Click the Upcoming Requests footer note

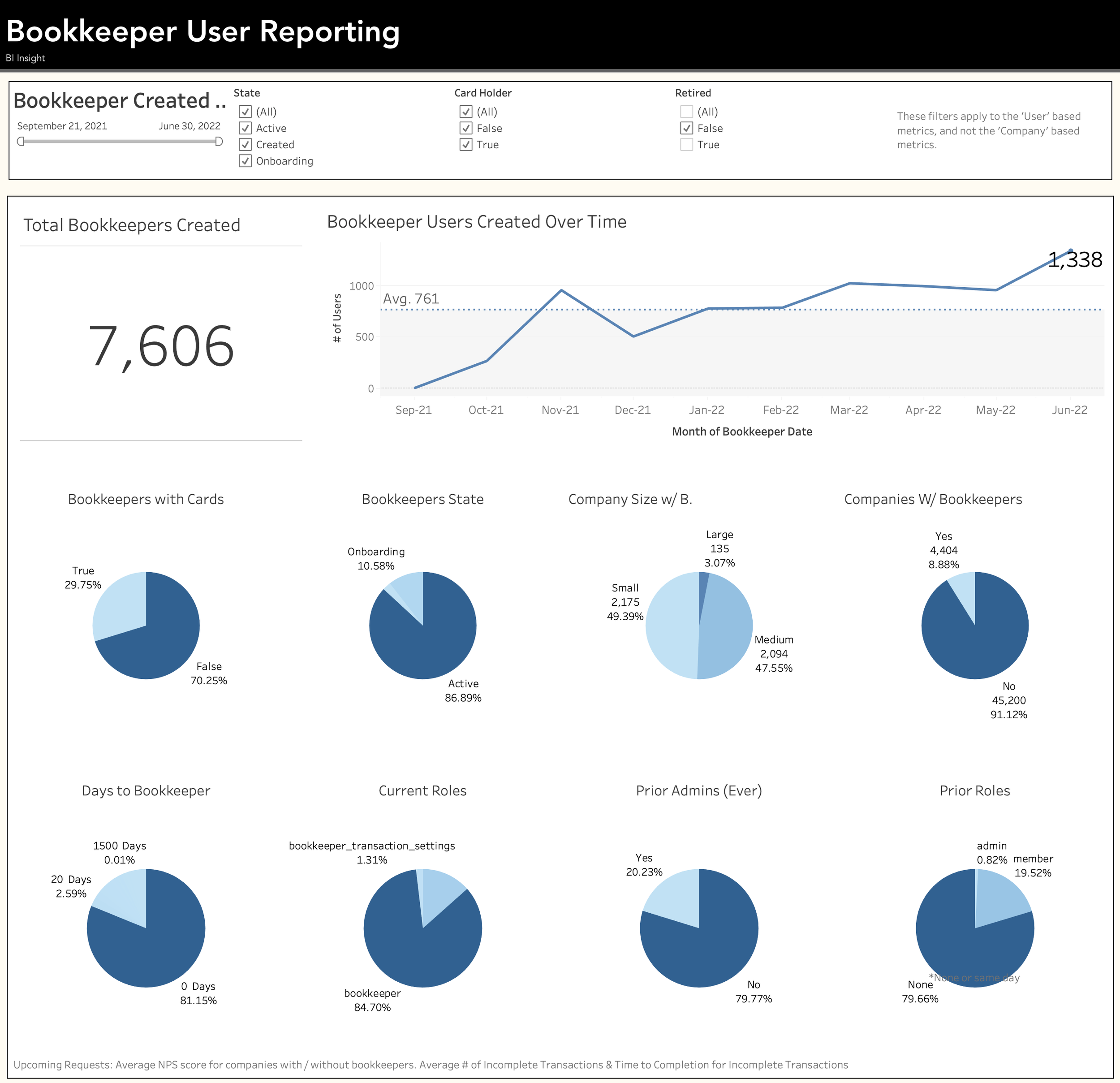pos(430,1065)
